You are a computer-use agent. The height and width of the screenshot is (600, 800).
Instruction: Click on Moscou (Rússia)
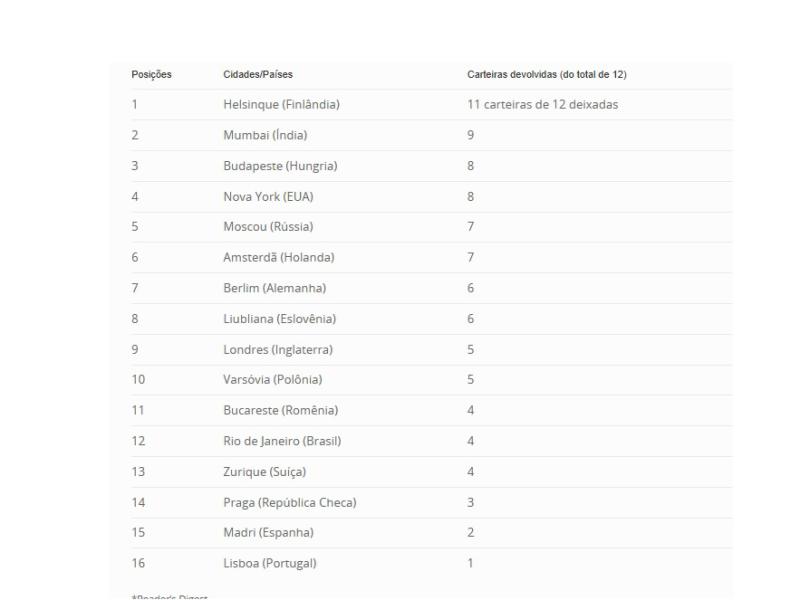click(x=268, y=227)
